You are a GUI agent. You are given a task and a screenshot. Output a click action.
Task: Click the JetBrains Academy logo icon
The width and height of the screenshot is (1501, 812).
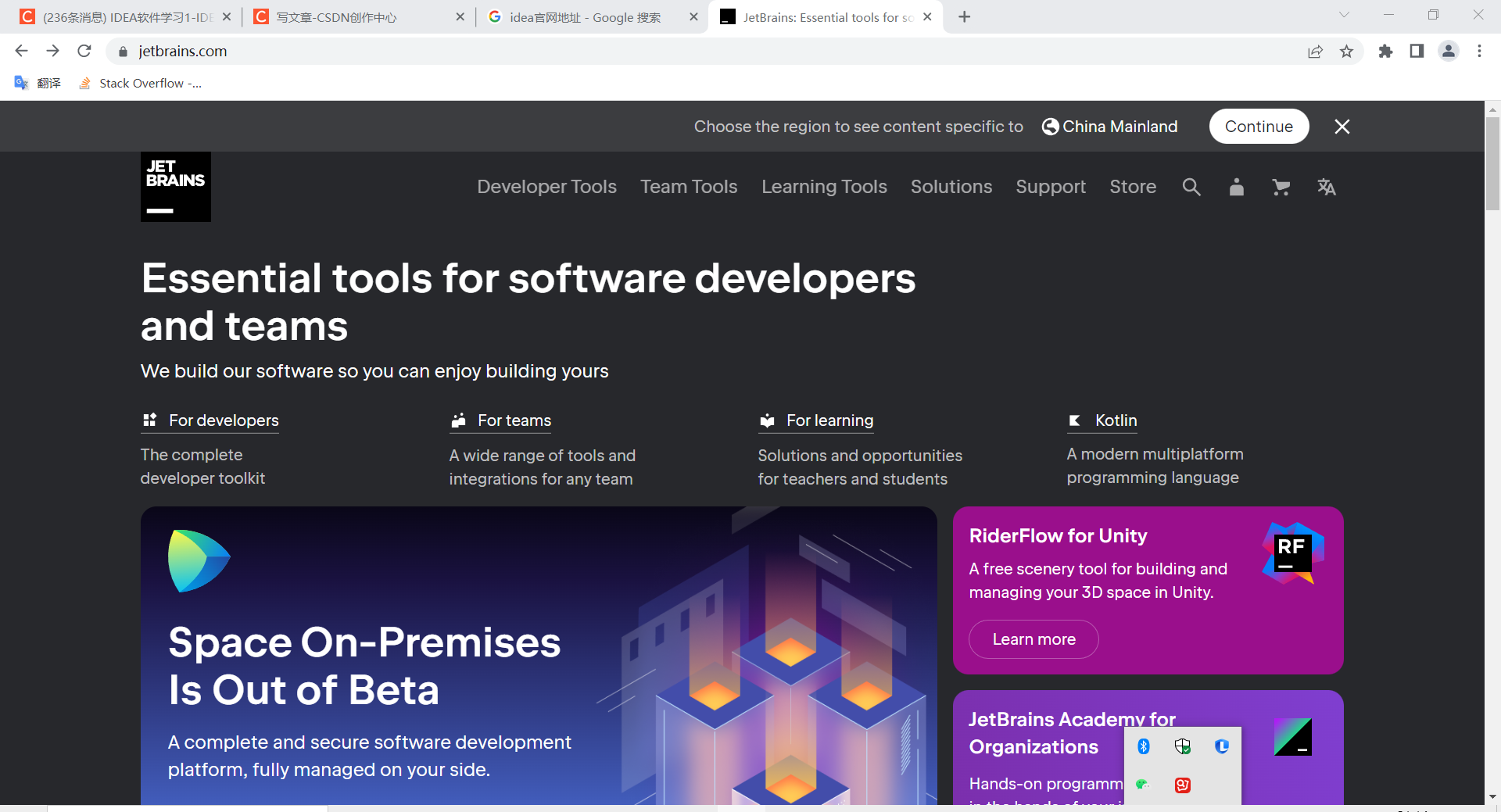(1293, 737)
